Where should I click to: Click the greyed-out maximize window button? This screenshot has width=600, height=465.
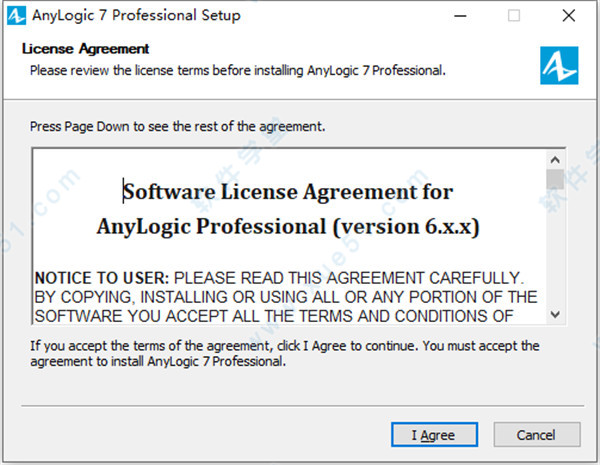click(514, 16)
